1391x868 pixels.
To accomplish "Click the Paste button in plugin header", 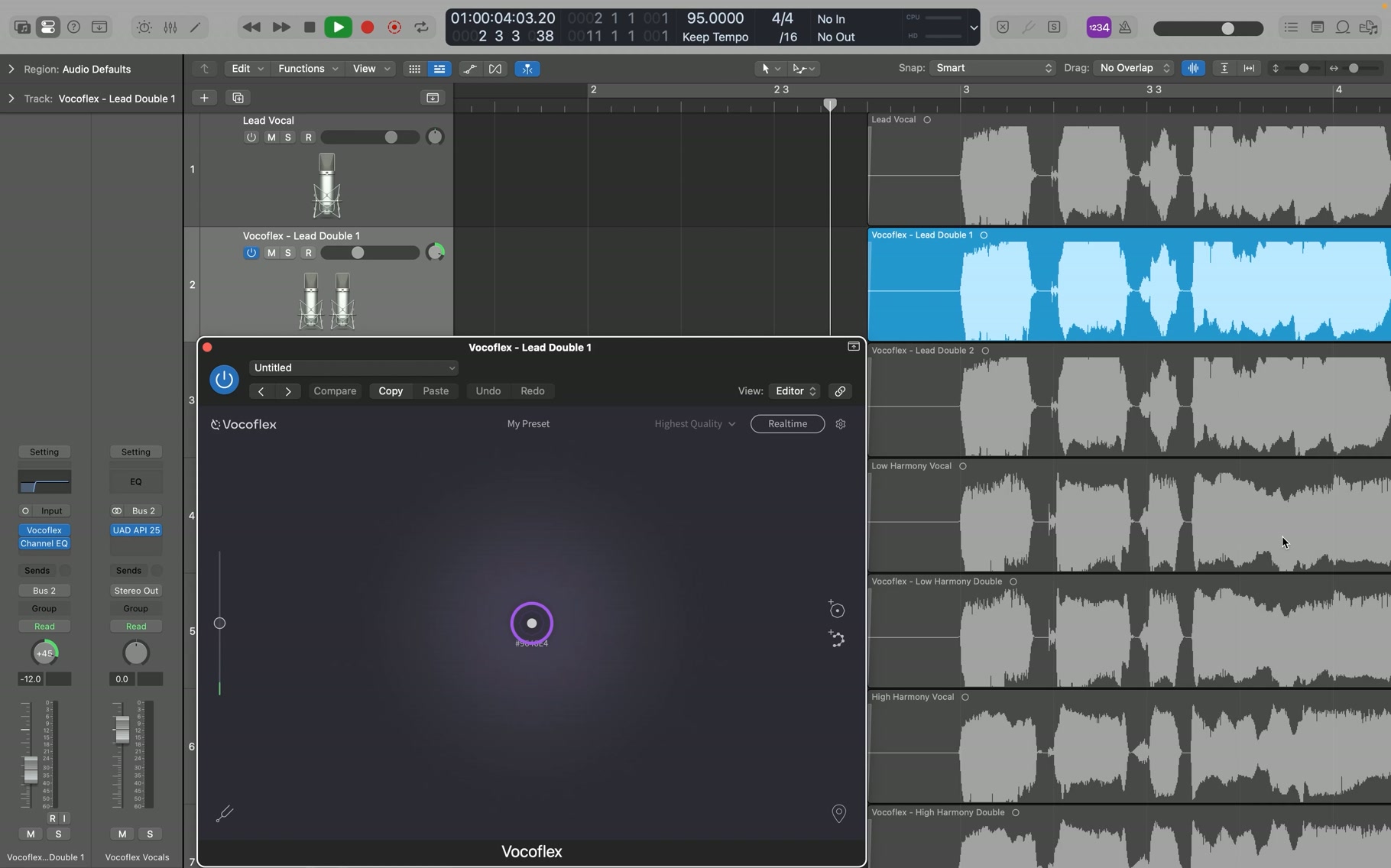I will 436,391.
